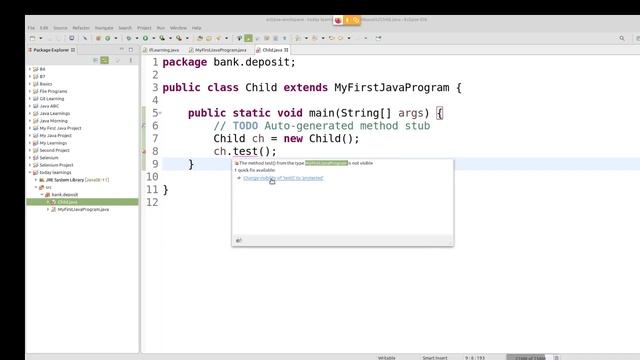Image resolution: width=640 pixels, height=360 pixels.
Task: Select the My Learnings project
Action: pos(53,143)
